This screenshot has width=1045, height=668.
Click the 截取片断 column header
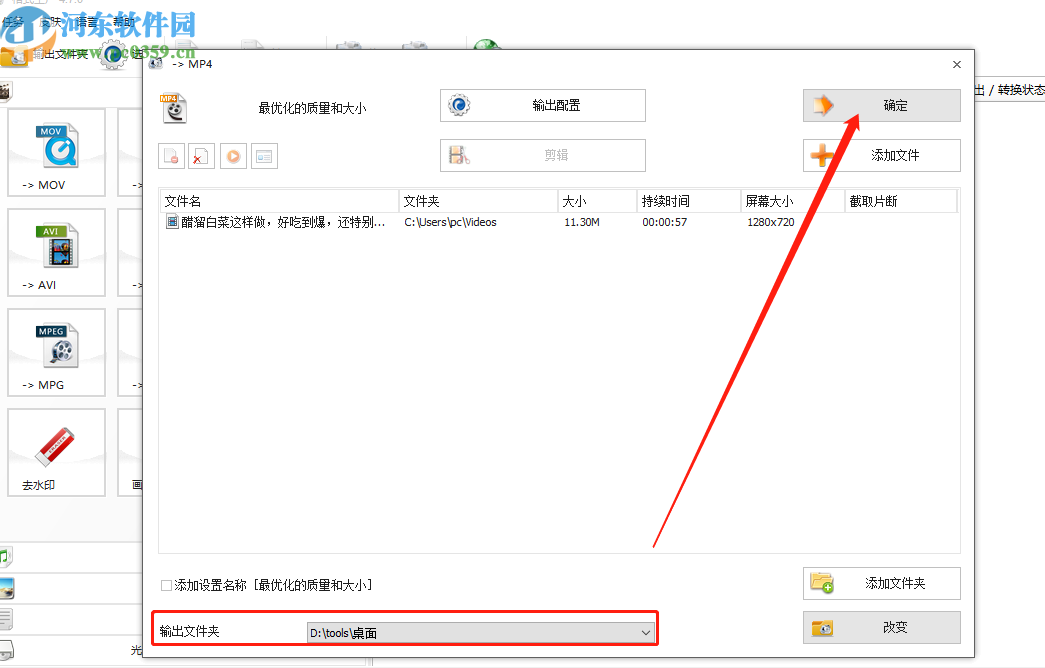pos(901,201)
